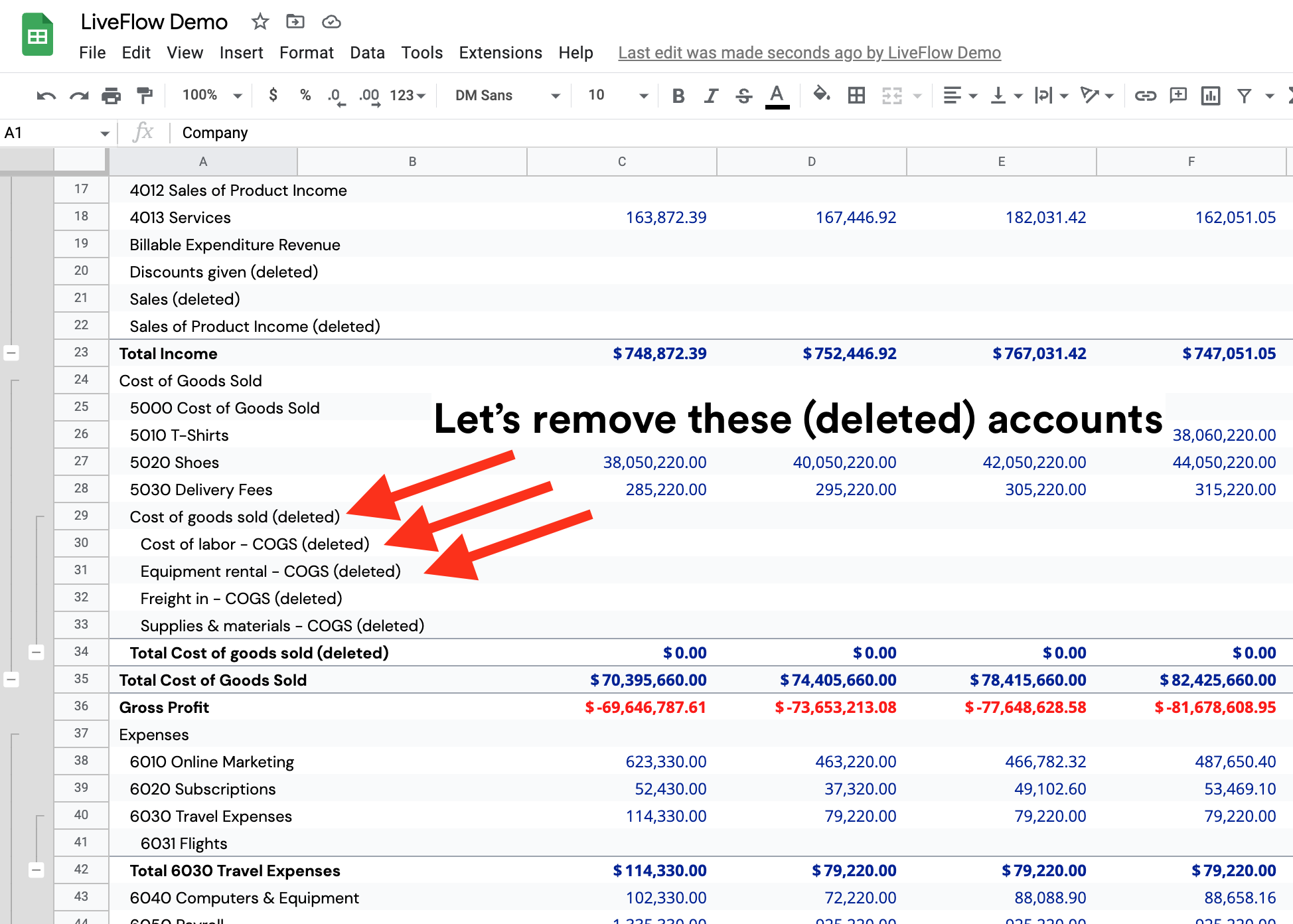Viewport: 1293px width, 924px height.
Task: Select the Paint format tool
Action: [144, 96]
